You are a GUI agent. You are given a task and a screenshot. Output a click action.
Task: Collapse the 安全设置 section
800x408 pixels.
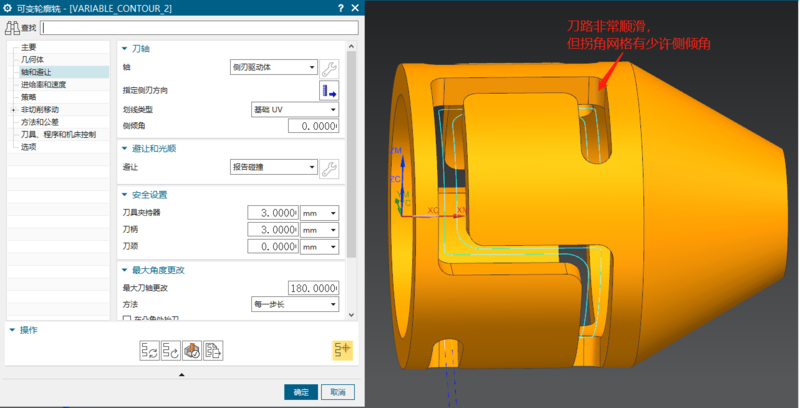(124, 194)
